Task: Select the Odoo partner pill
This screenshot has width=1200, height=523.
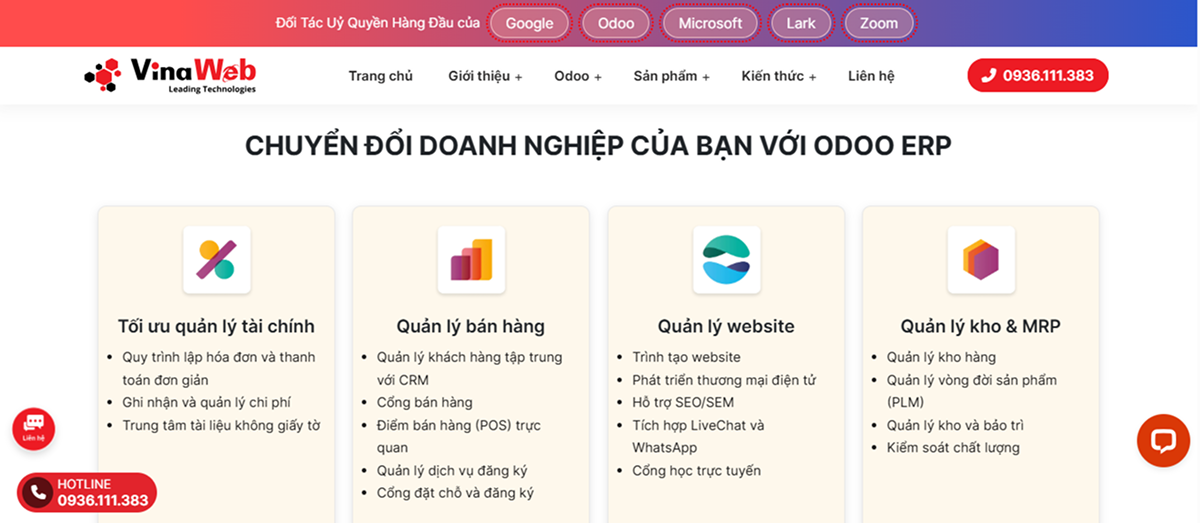Action: tap(616, 23)
